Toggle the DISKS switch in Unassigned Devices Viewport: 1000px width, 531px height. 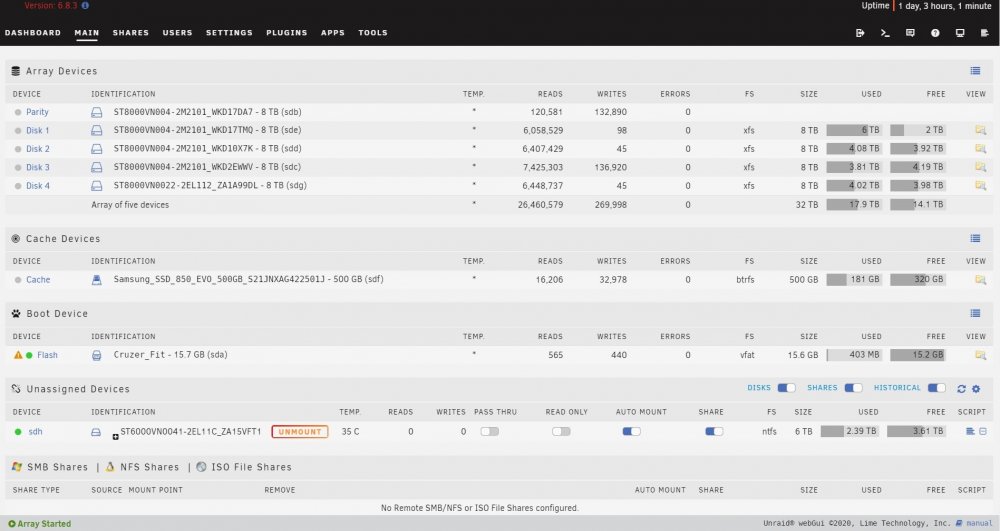coord(786,388)
